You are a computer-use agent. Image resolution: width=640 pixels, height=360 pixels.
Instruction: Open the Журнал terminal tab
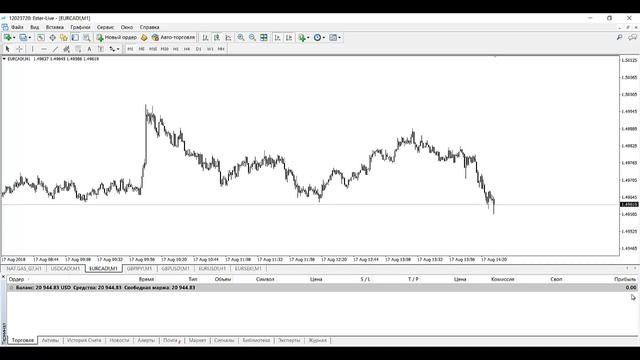click(x=318, y=340)
